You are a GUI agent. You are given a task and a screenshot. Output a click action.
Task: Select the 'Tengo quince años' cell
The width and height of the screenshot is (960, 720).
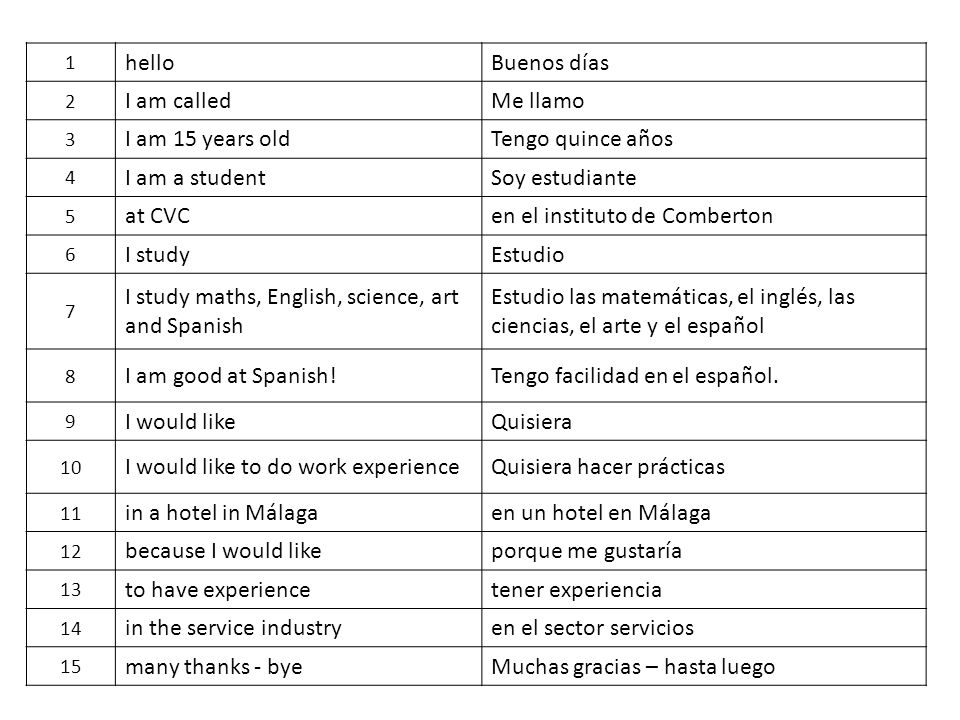(x=703, y=139)
